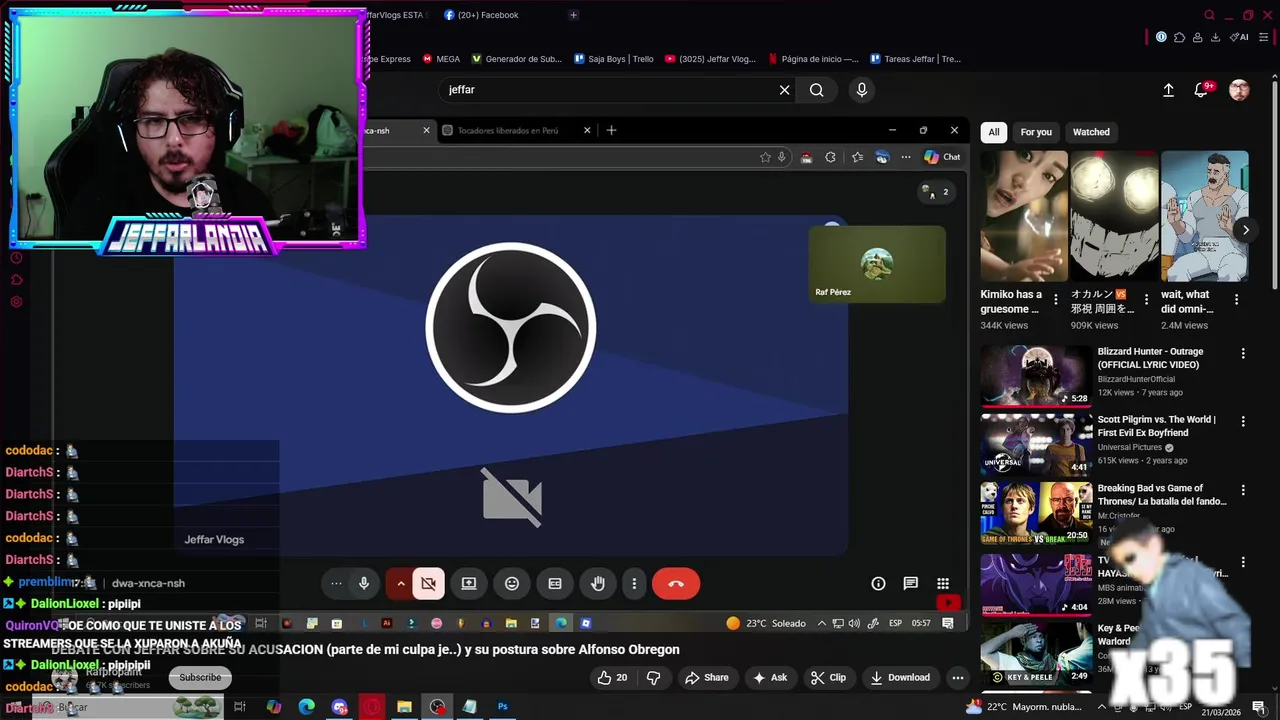
Task: Close Tocadores liberados en Perú tab
Action: tap(587, 130)
